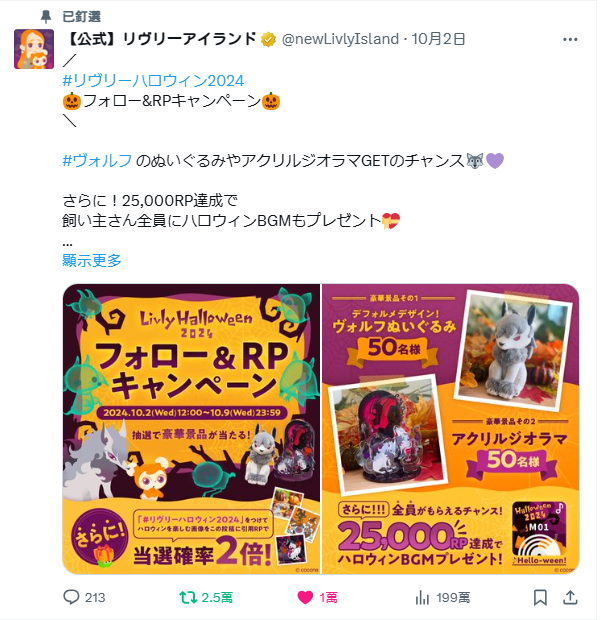Click the green retweet arrows icon

coord(188,597)
